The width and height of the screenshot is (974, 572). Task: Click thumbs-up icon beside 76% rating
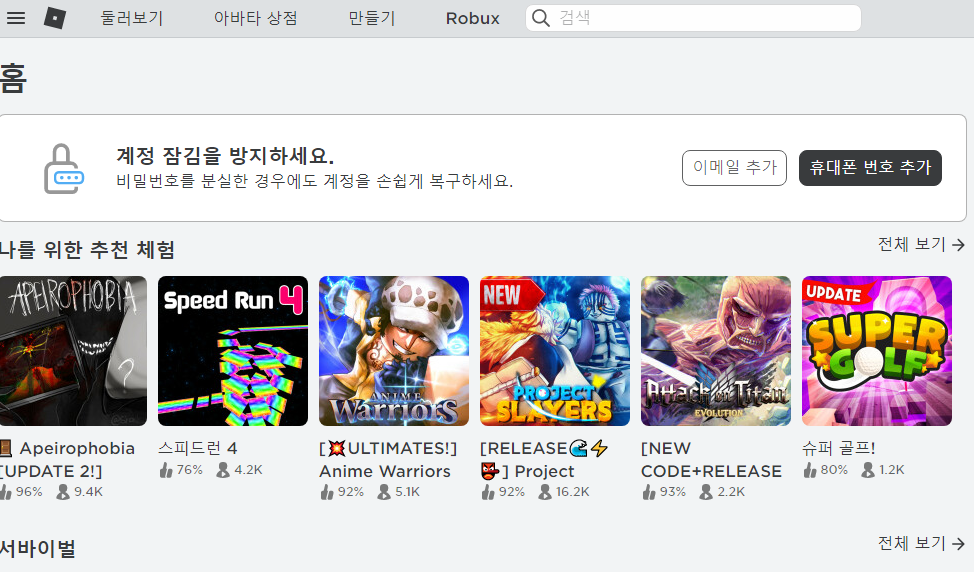(166, 470)
